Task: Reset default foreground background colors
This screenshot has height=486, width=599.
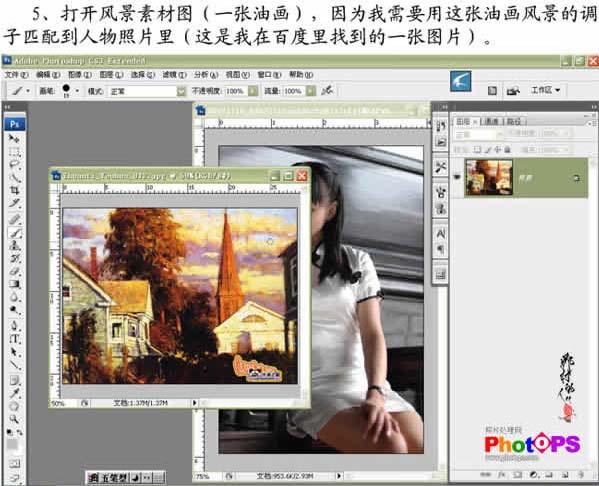Action: pos(10,433)
